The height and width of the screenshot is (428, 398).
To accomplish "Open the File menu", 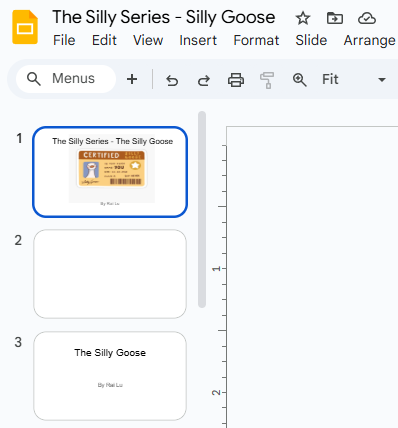I will (x=64, y=40).
